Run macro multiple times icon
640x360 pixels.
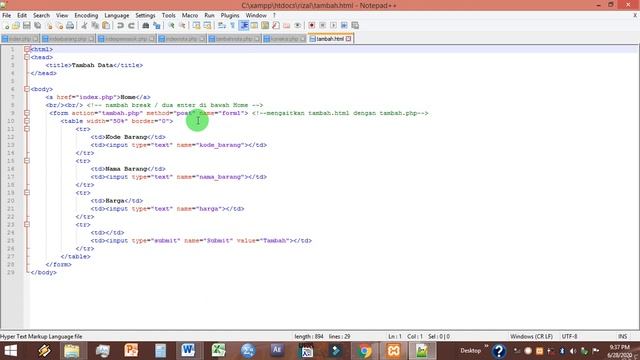[x=344, y=25]
